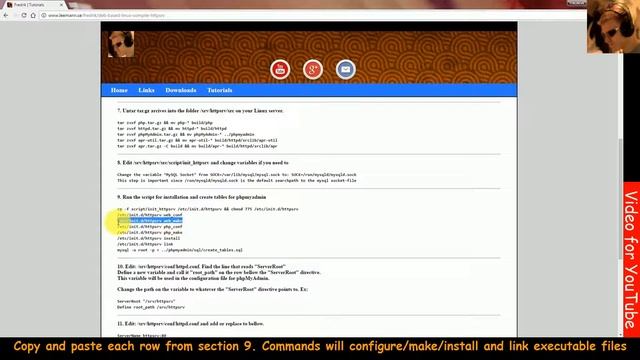Viewport: 640px width, 360px height.
Task: Open the YouTube social icon
Action: point(280,69)
